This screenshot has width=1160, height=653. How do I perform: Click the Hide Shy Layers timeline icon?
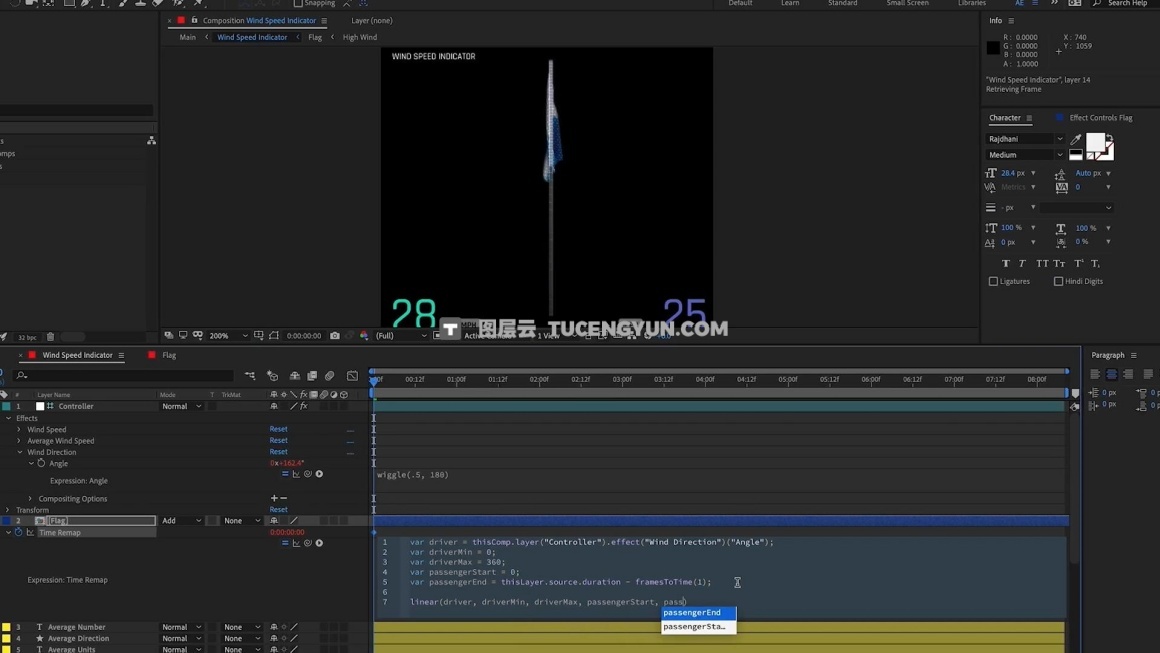[294, 376]
